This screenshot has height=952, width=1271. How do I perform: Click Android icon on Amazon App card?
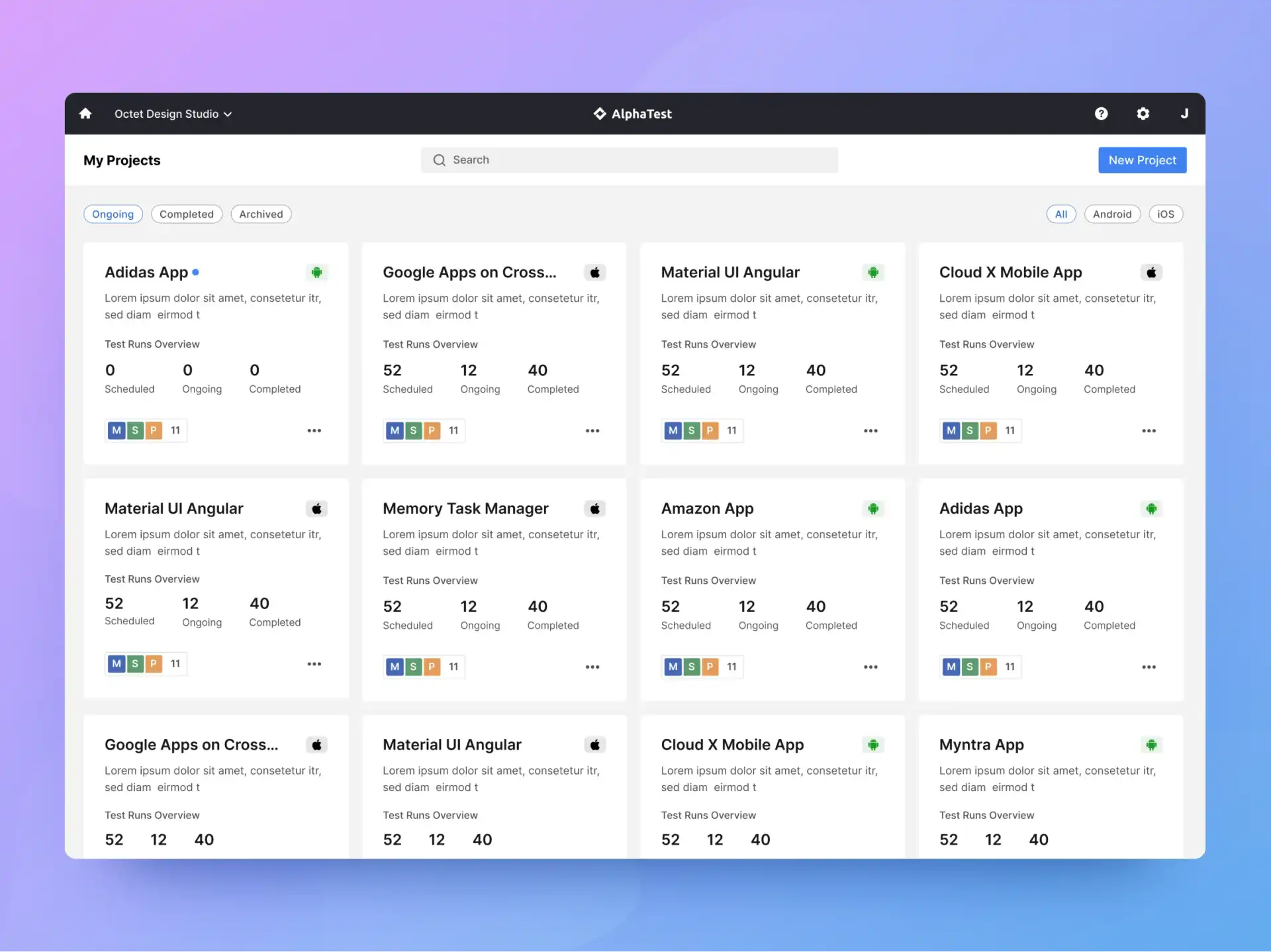[x=873, y=508]
